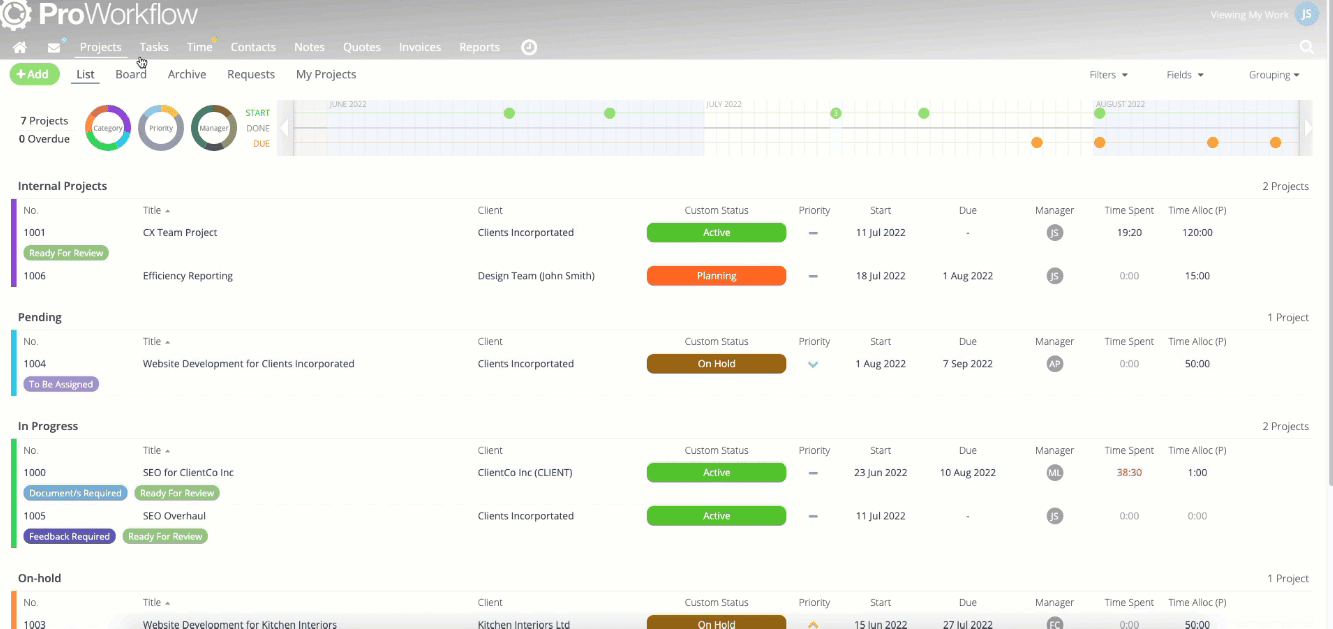Switch to the My Projects tab
The height and width of the screenshot is (629, 1333).
(326, 75)
